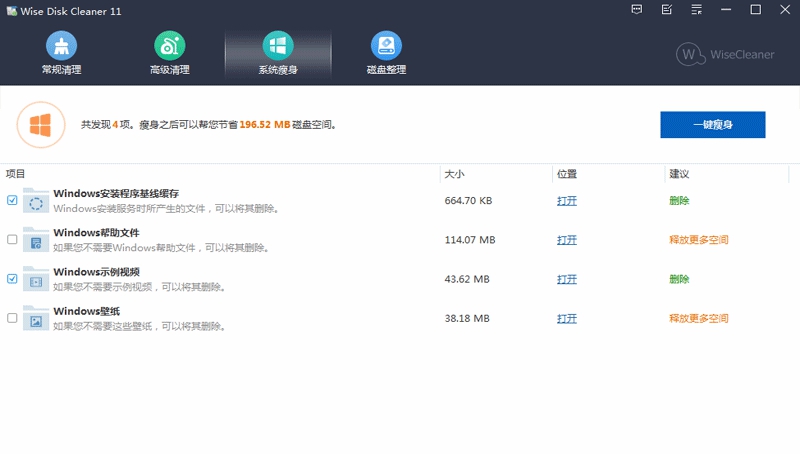Click 释放更多空间 suggestion for Windows帮助文件
Viewport: 800px width, 454px height.
pos(698,240)
